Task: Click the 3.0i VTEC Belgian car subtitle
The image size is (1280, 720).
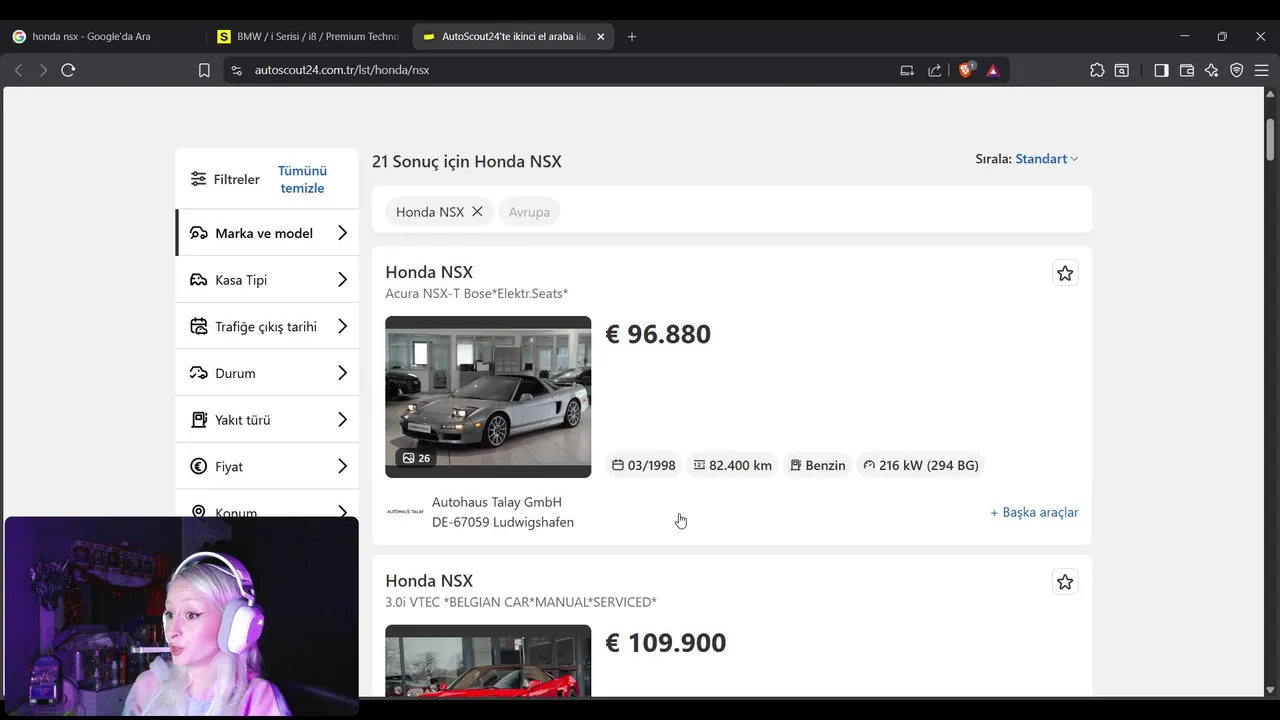Action: coord(521,602)
